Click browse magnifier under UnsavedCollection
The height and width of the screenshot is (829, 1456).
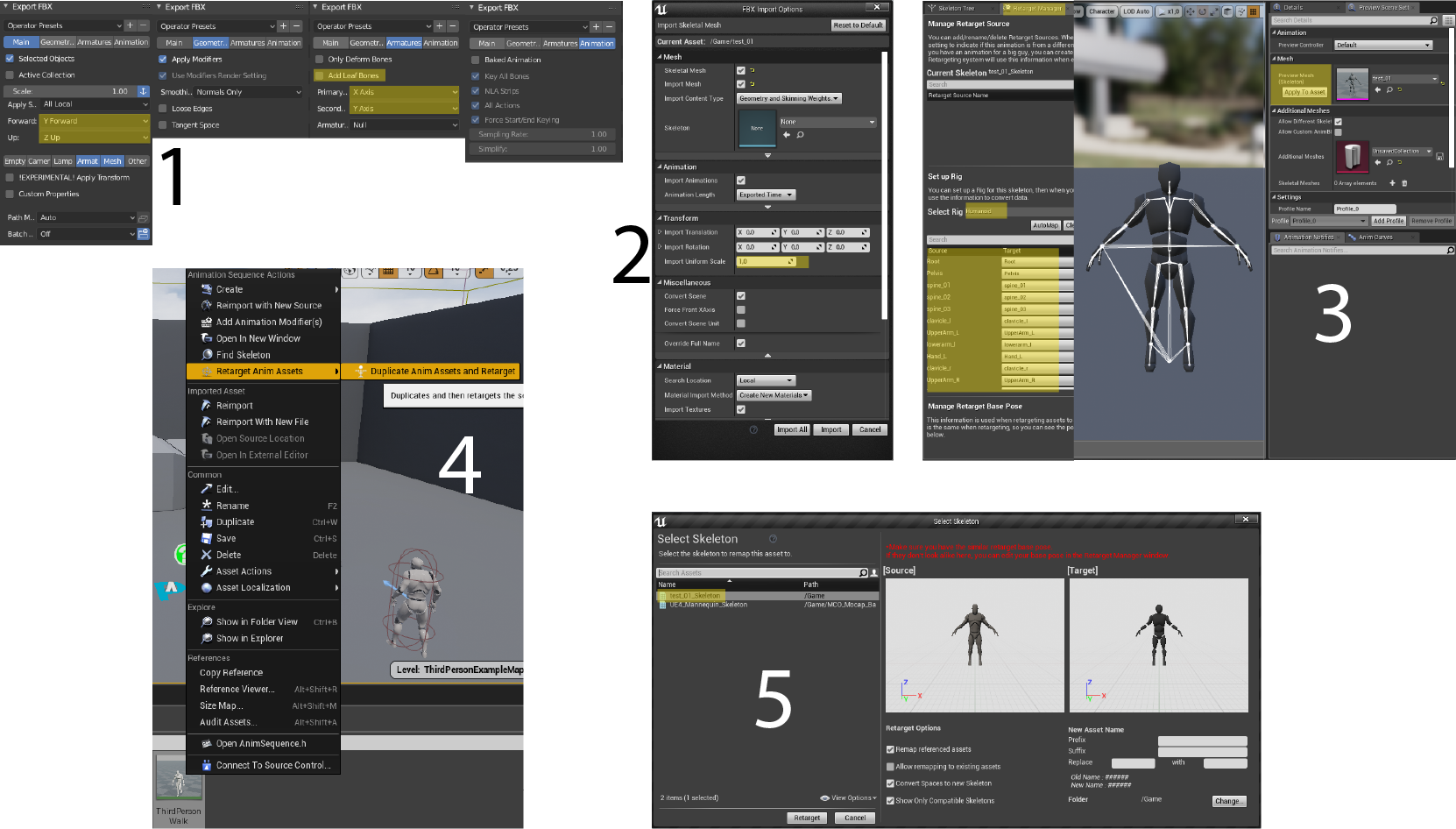(1389, 162)
